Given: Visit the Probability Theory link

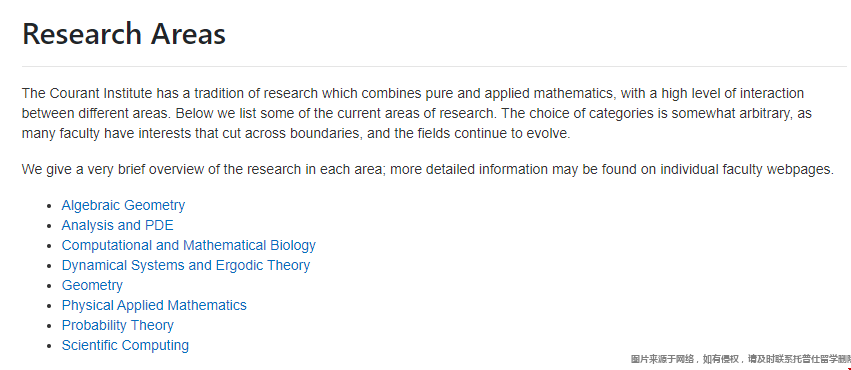Looking at the screenshot, I should (118, 326).
